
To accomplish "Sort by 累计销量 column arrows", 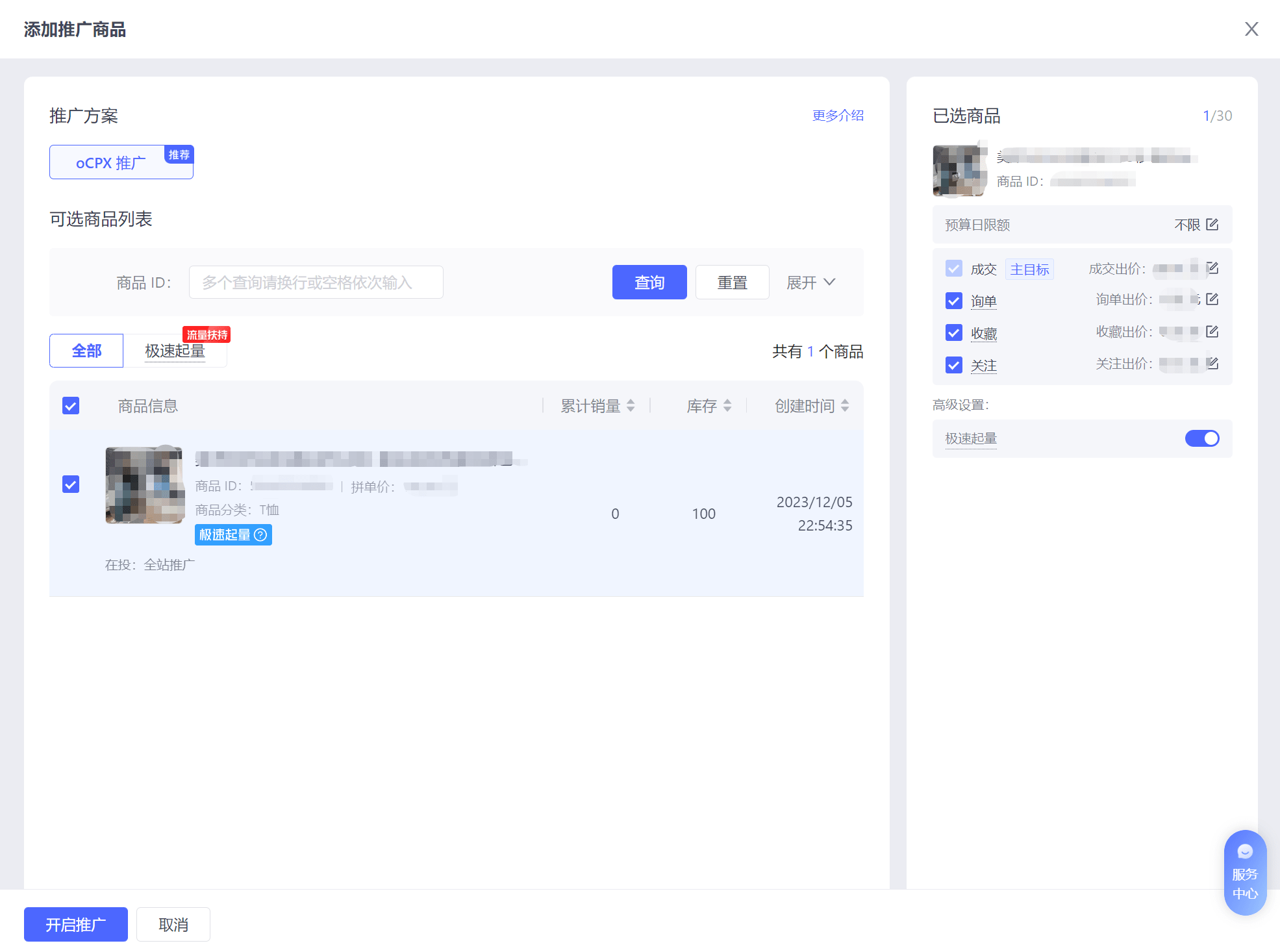I will click(631, 406).
